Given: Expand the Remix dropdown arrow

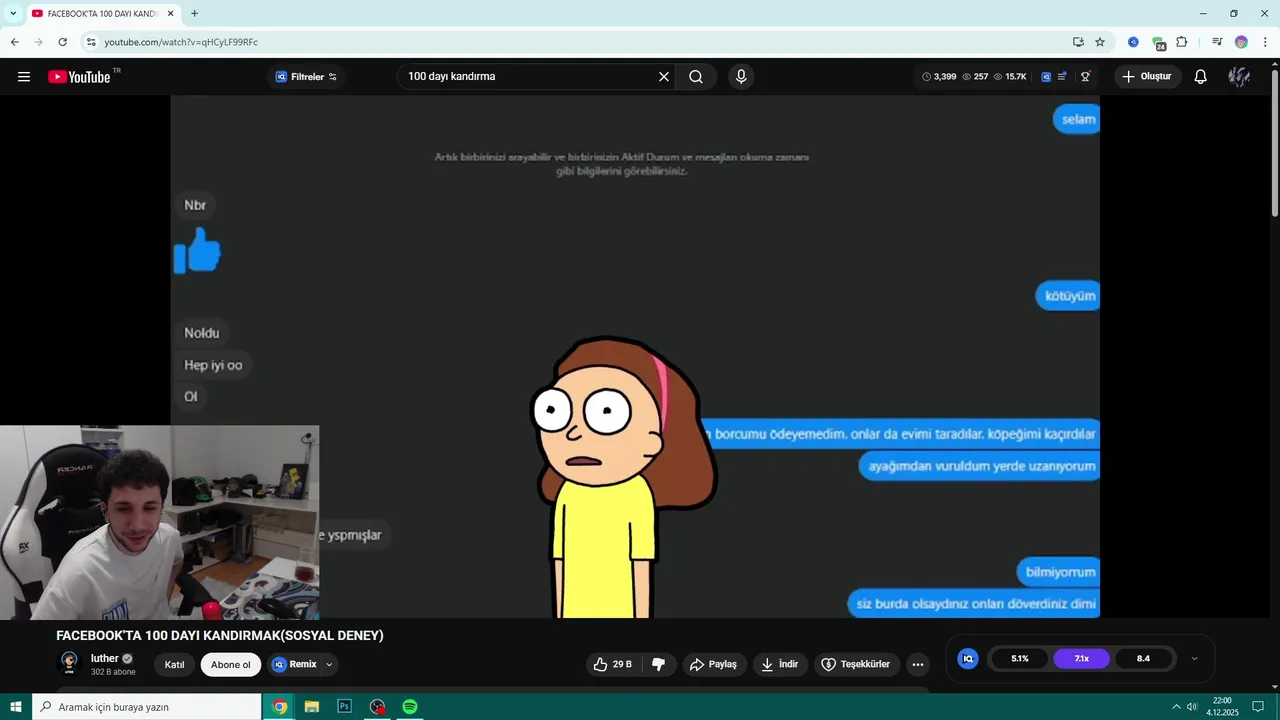Looking at the screenshot, I should 329,664.
